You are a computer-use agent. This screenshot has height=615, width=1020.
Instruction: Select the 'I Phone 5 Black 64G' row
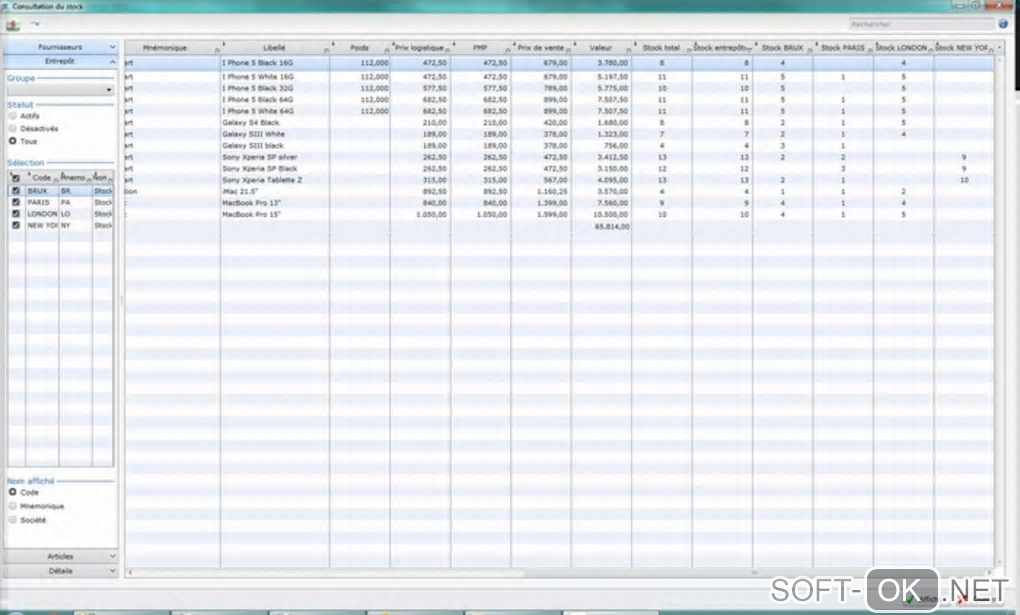click(559, 100)
